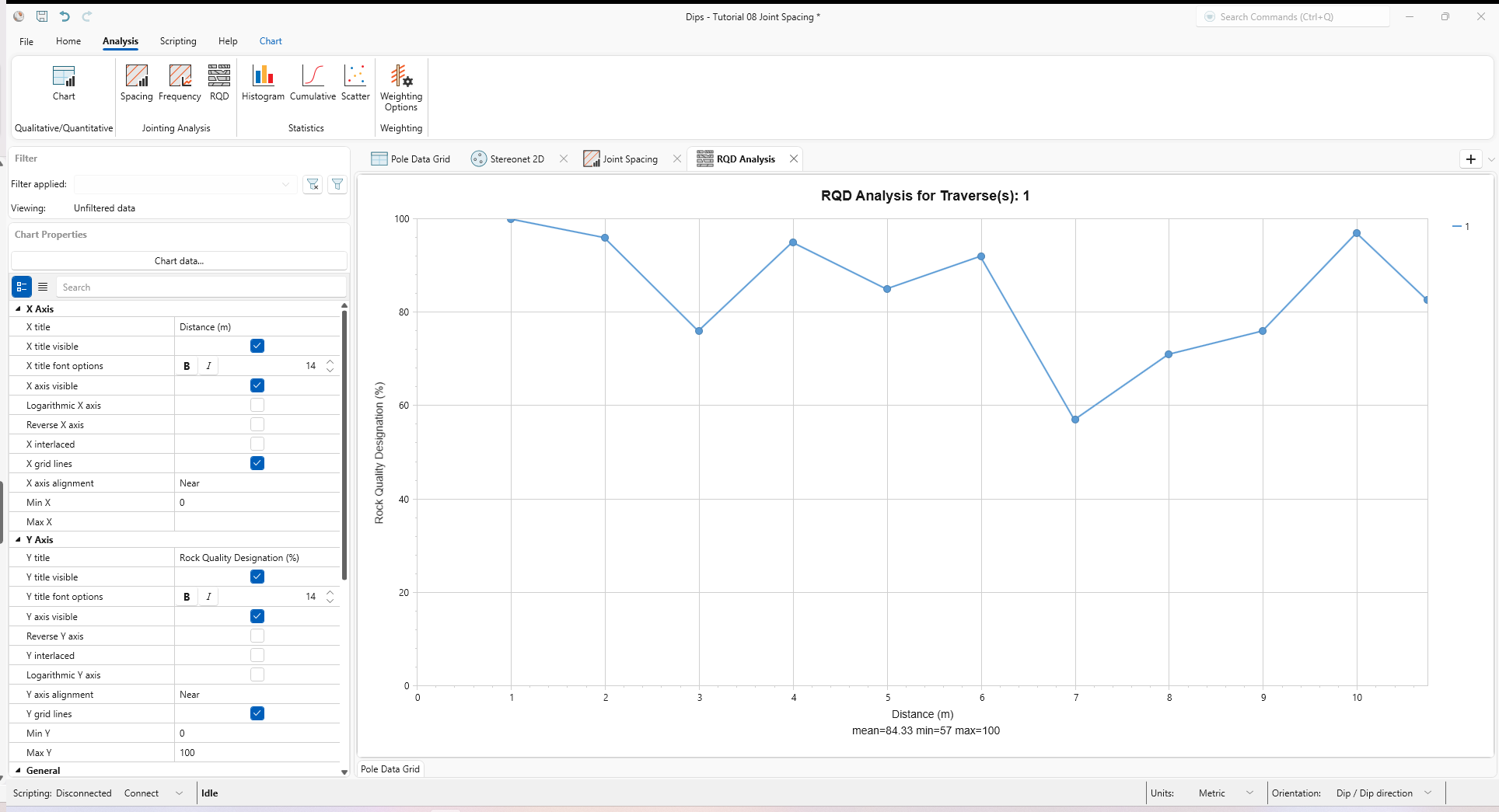Image resolution: width=1499 pixels, height=812 pixels.
Task: Open Weighting Options
Action: (x=400, y=85)
